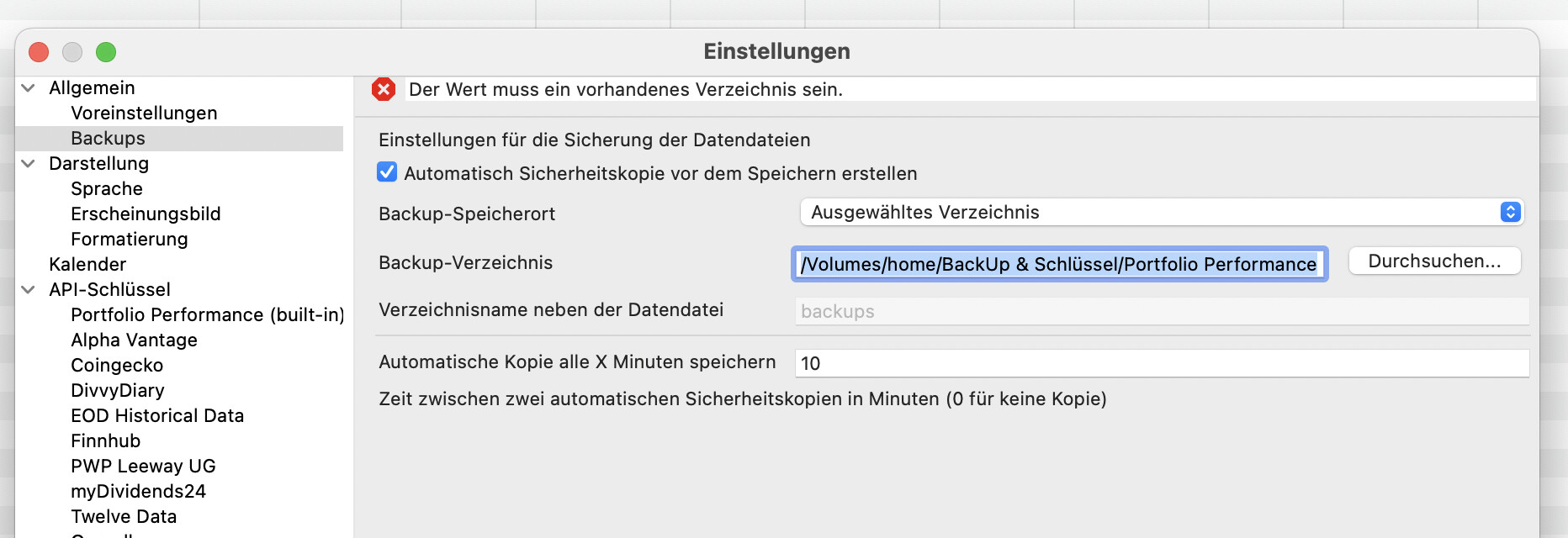Viewport: 1568px width, 538px height.
Task: Open the Backup-Speicherort dropdown
Action: pyautogui.click(x=1162, y=212)
